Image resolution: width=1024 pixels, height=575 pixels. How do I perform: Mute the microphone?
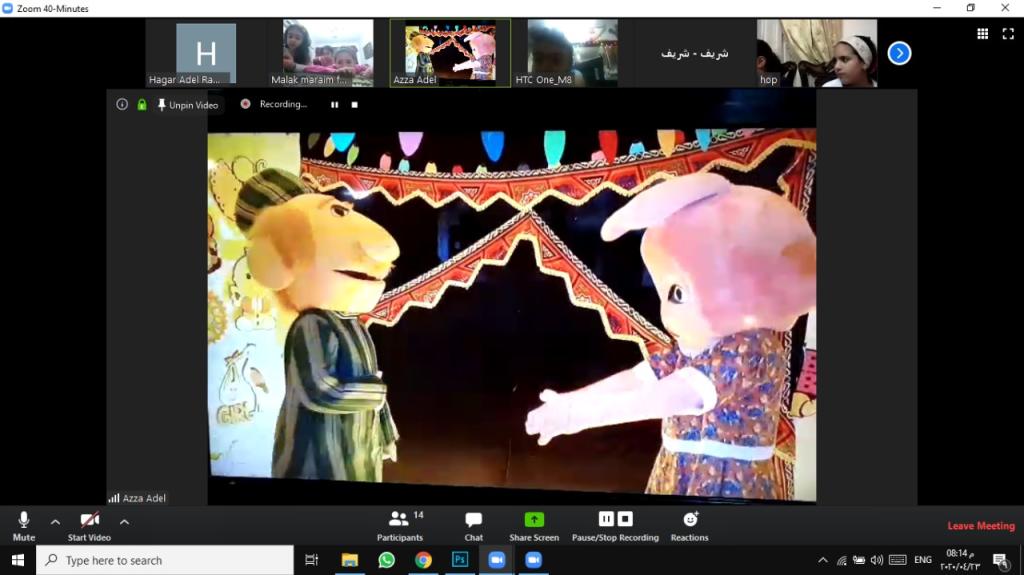tap(24, 526)
